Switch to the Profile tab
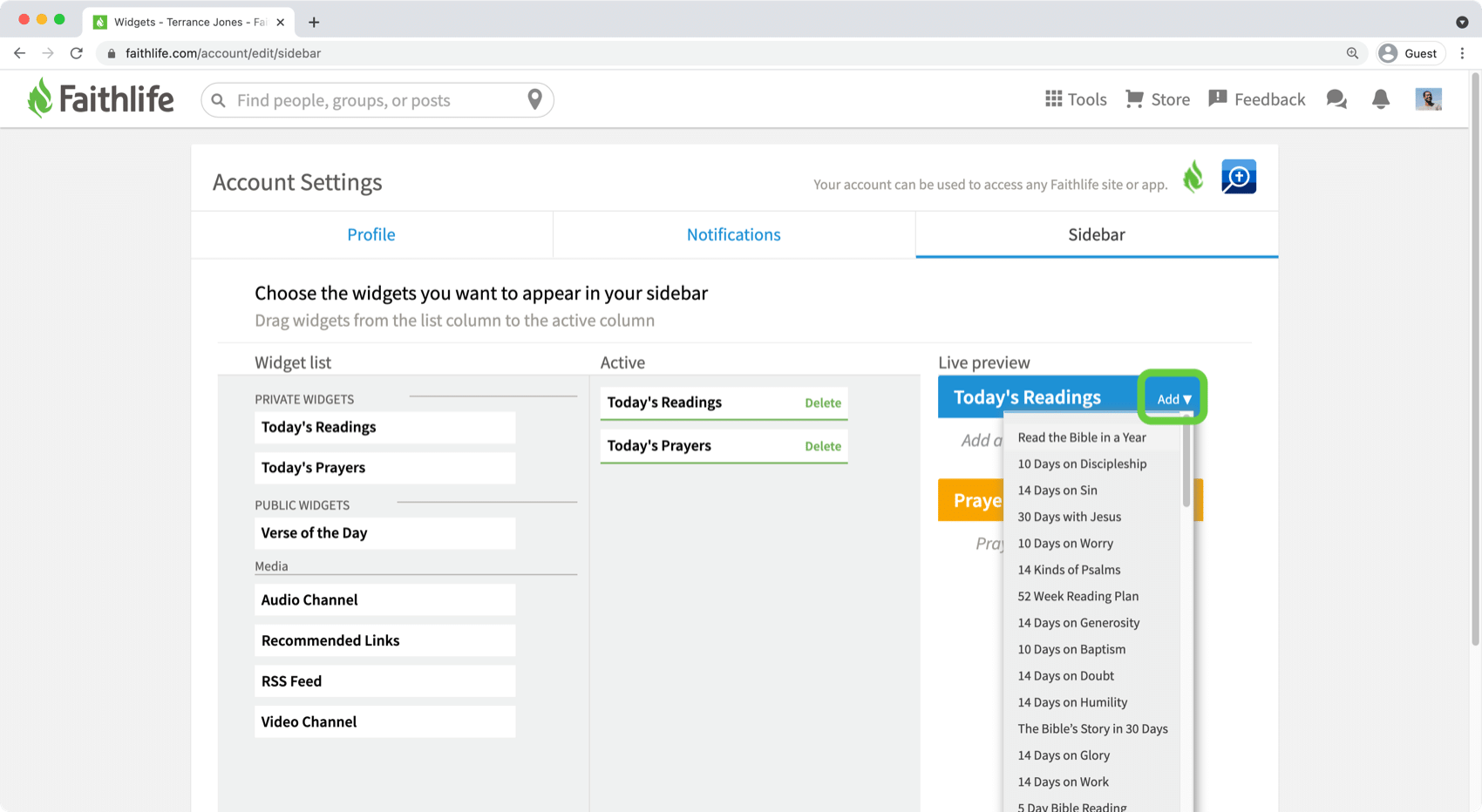Viewport: 1482px width, 812px height. click(371, 234)
